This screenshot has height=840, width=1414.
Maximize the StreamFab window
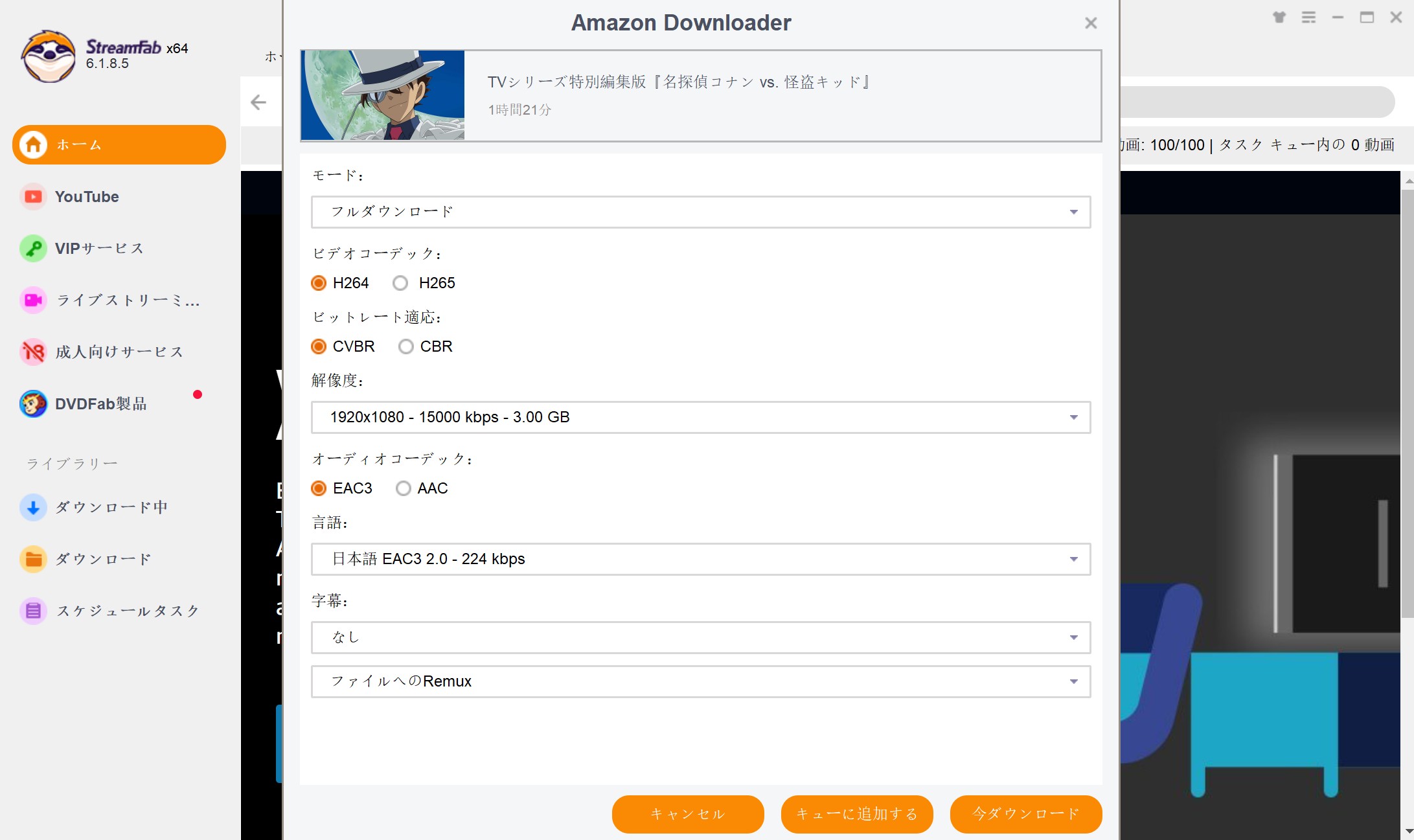coord(1367,17)
